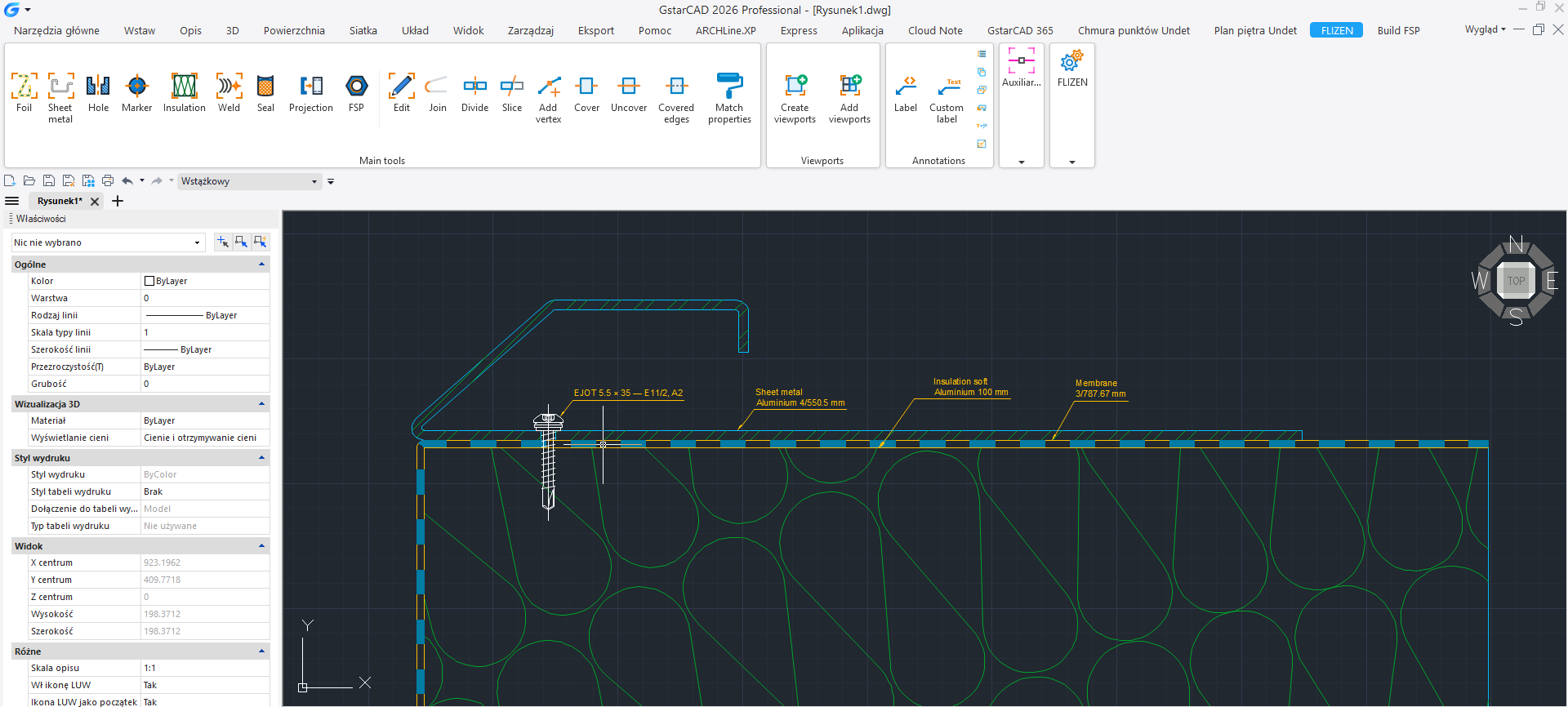Viewport: 1568px width, 707px height.
Task: Pick the Marker tool
Action: (x=136, y=92)
